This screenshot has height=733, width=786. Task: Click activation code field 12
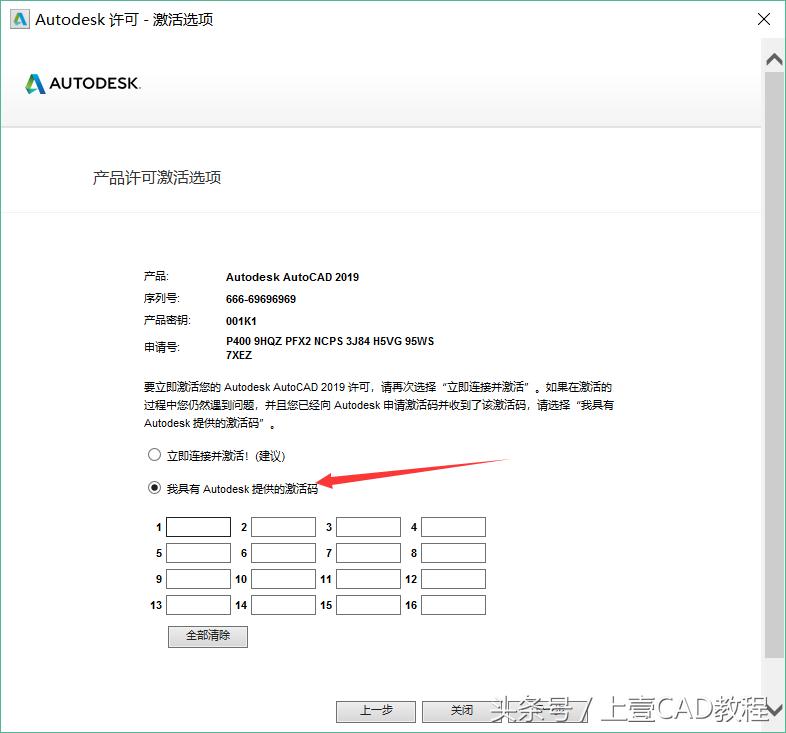point(453,579)
